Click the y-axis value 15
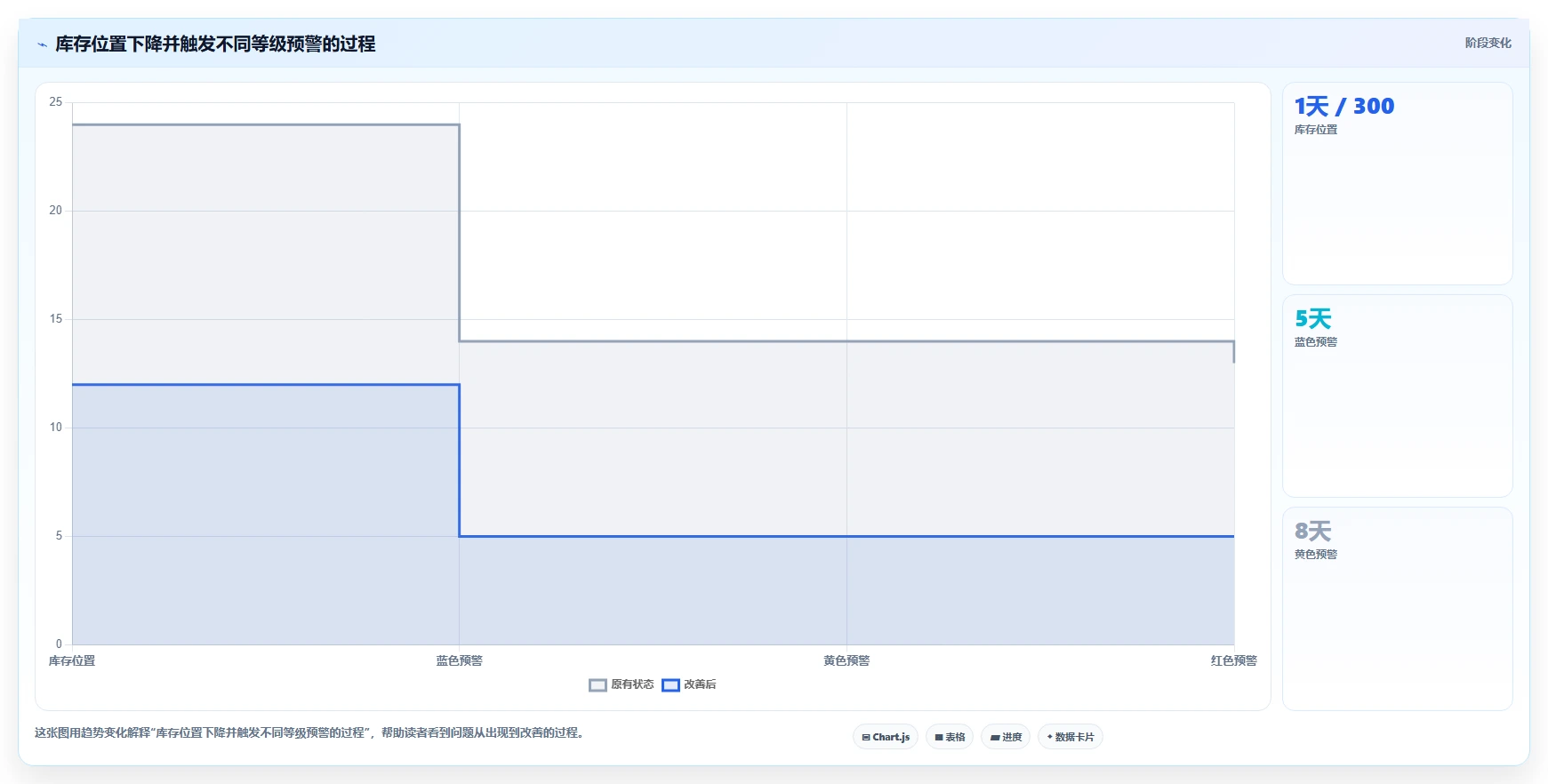Image resolution: width=1548 pixels, height=784 pixels. 56,319
